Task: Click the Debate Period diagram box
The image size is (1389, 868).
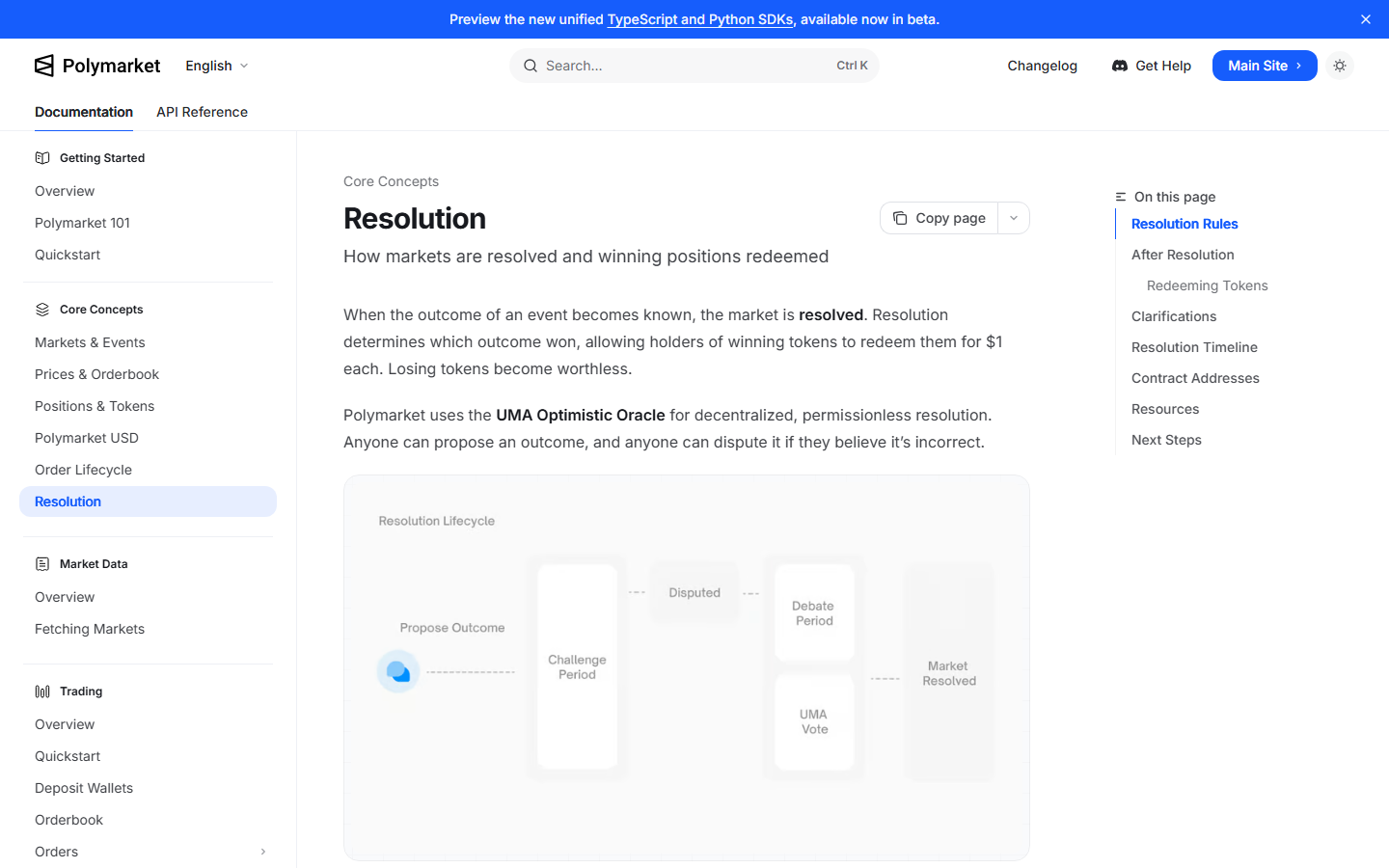Action: point(814,613)
